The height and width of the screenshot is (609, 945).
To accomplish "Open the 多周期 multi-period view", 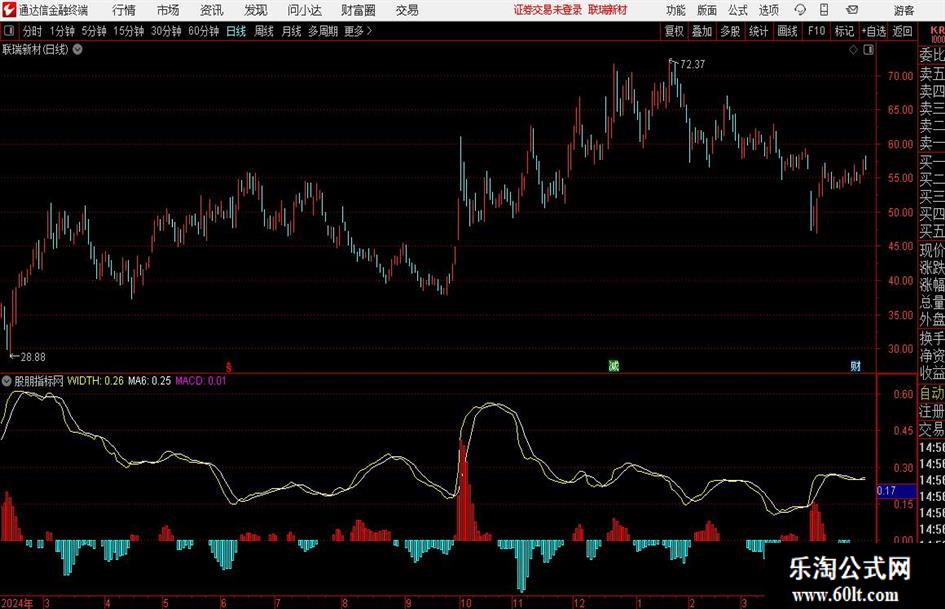I will [323, 31].
